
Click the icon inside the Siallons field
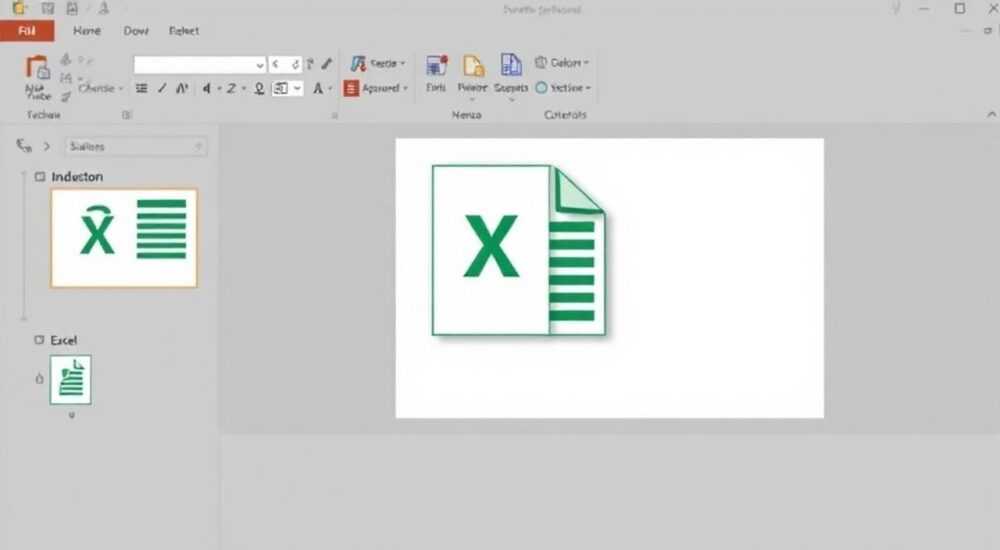[x=198, y=146]
